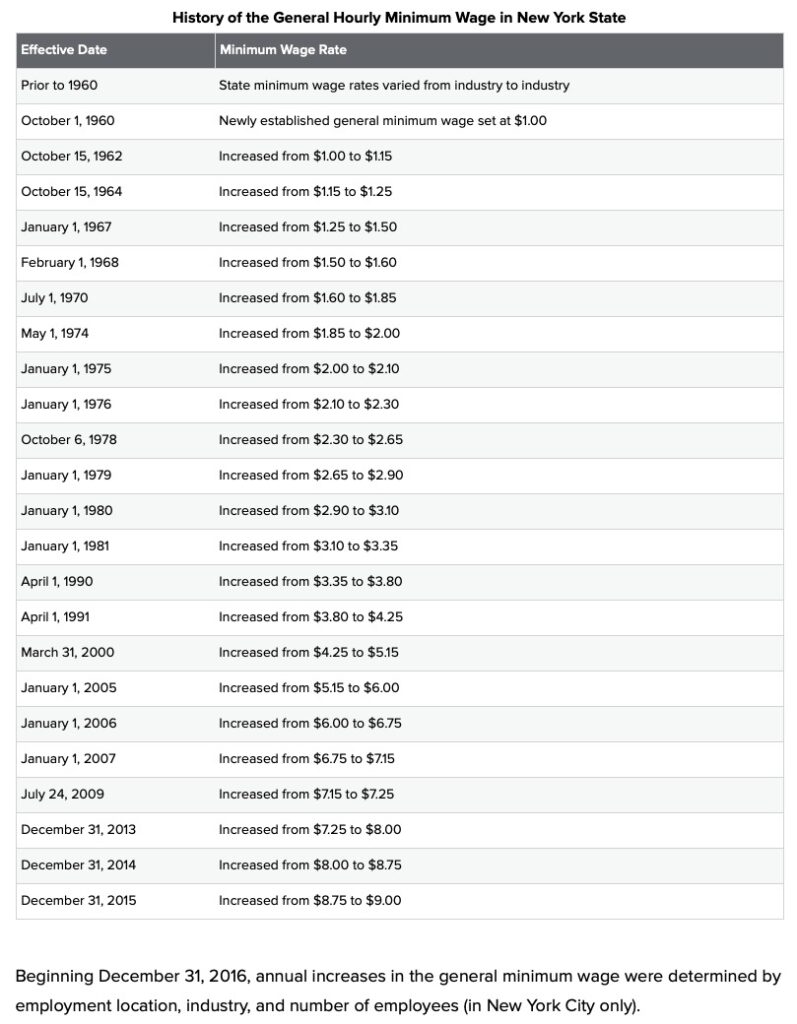Select 'Newly established general minimum wage' cell
The image size is (797, 1024).
(x=382, y=121)
